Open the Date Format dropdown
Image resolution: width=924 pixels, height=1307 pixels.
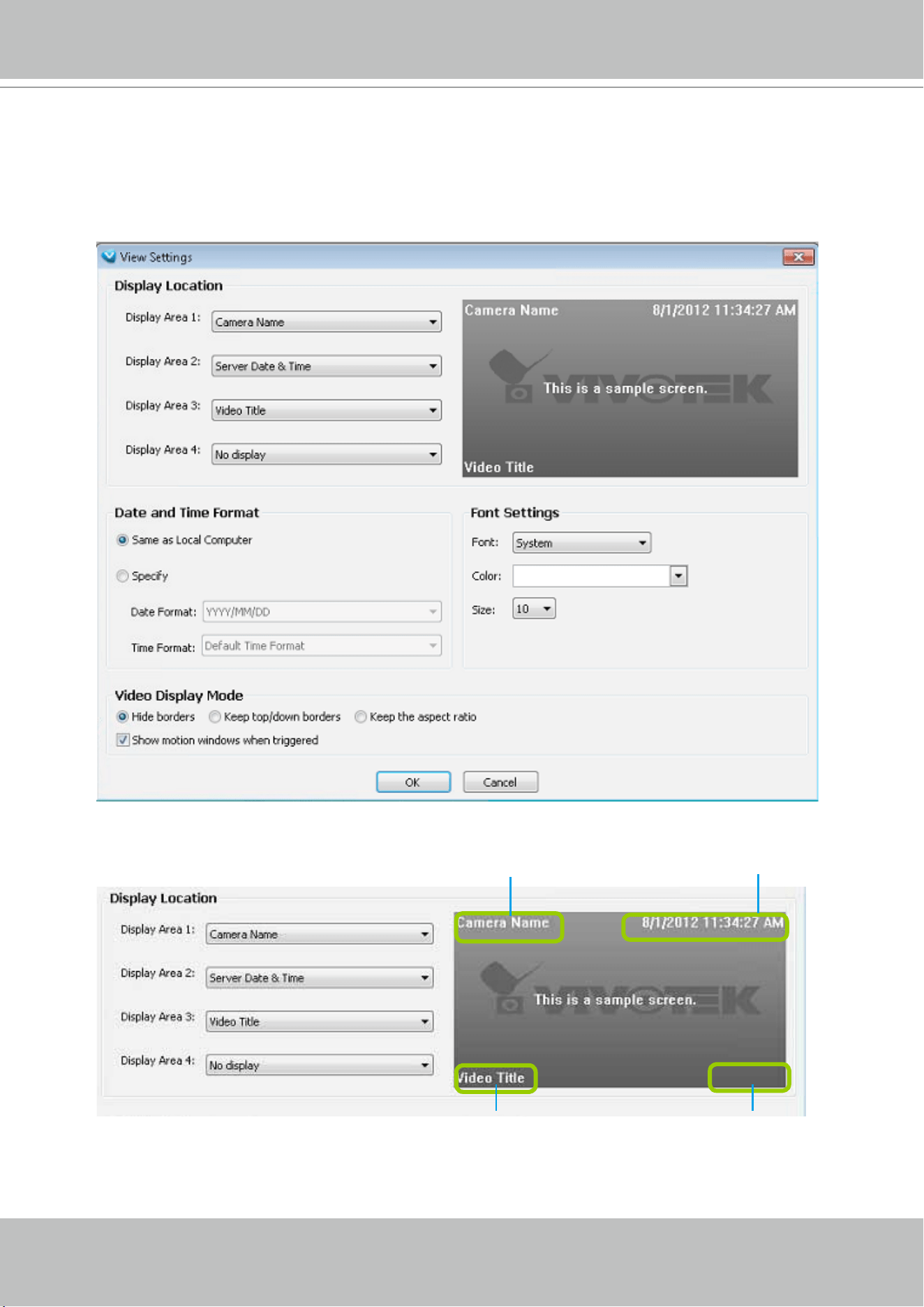[x=322, y=612]
